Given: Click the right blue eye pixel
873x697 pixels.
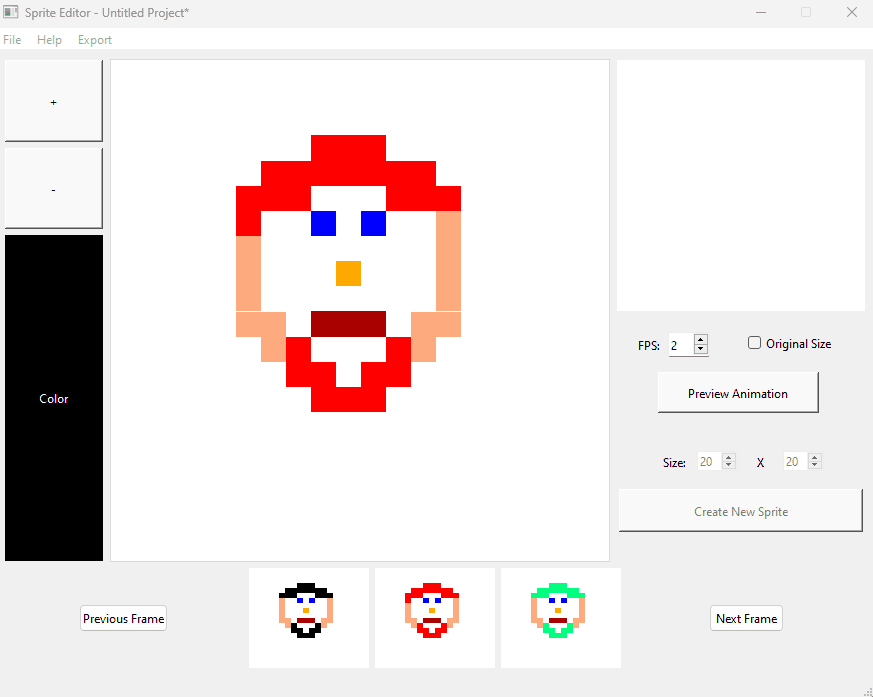Looking at the screenshot, I should point(374,223).
